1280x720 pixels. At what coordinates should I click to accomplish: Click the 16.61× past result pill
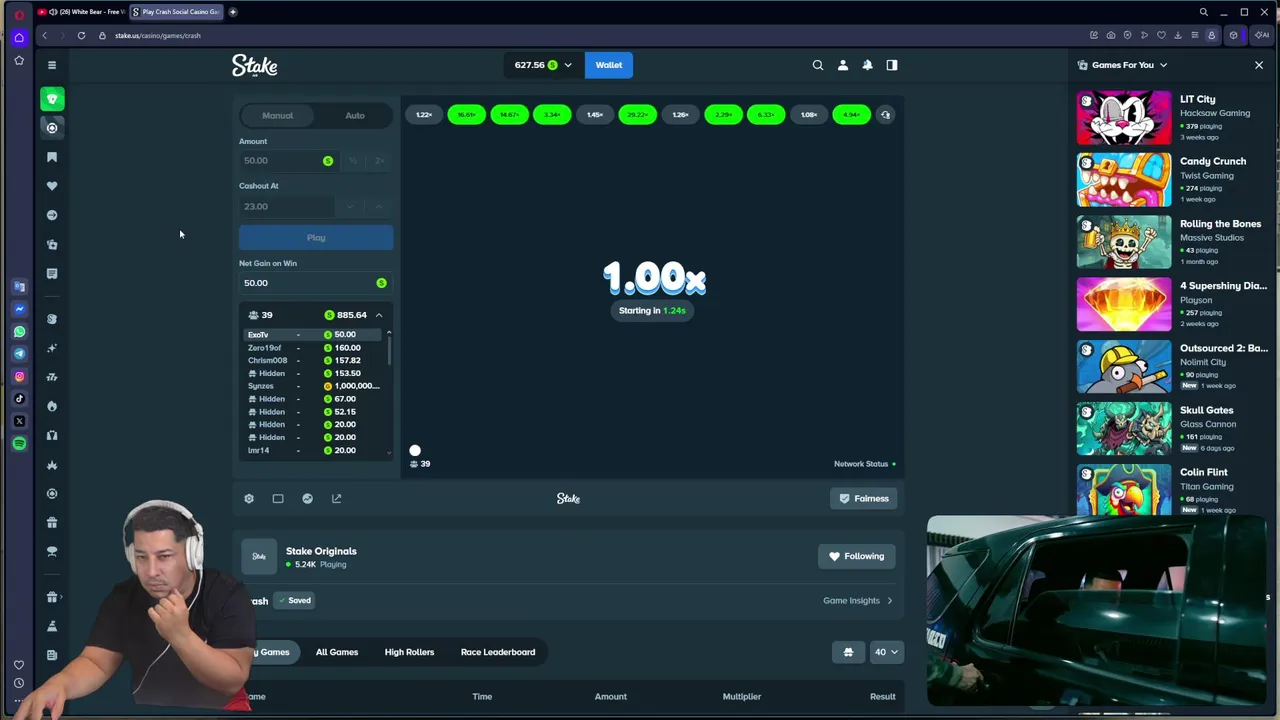(x=467, y=115)
